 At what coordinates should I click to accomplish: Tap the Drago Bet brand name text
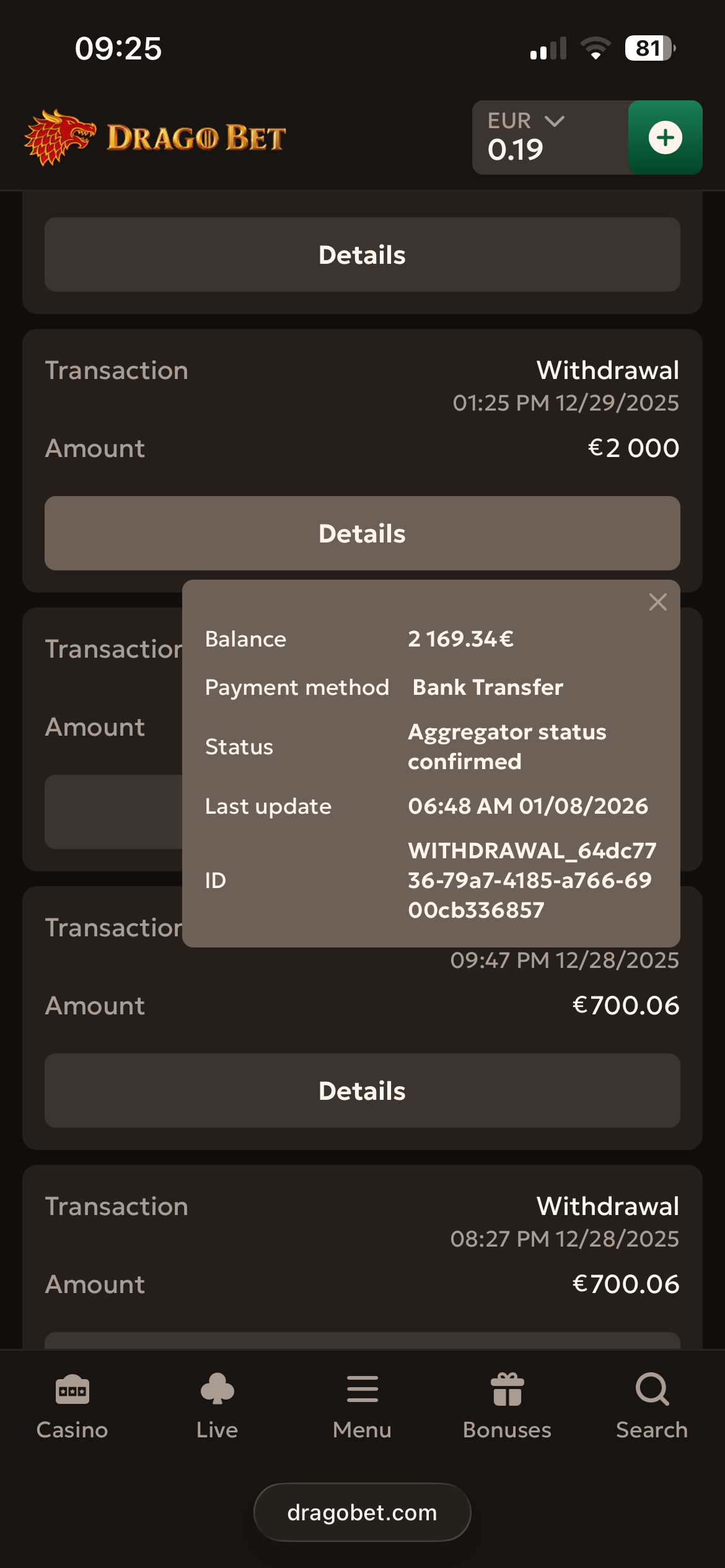(x=196, y=137)
